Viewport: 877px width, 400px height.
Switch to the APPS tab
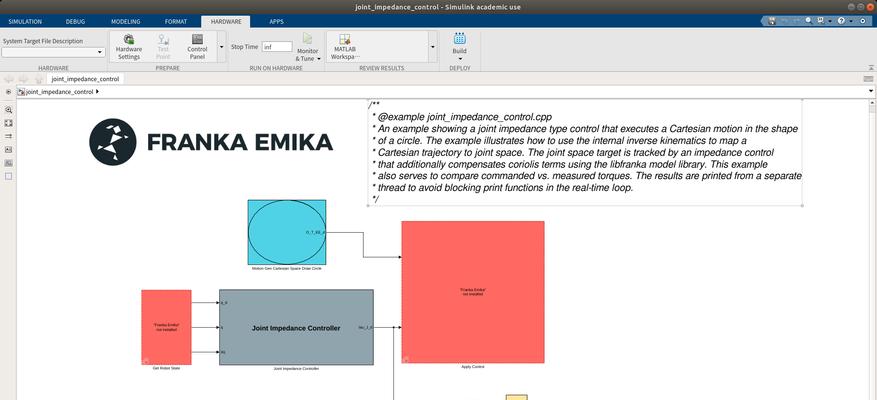pyautogui.click(x=276, y=21)
